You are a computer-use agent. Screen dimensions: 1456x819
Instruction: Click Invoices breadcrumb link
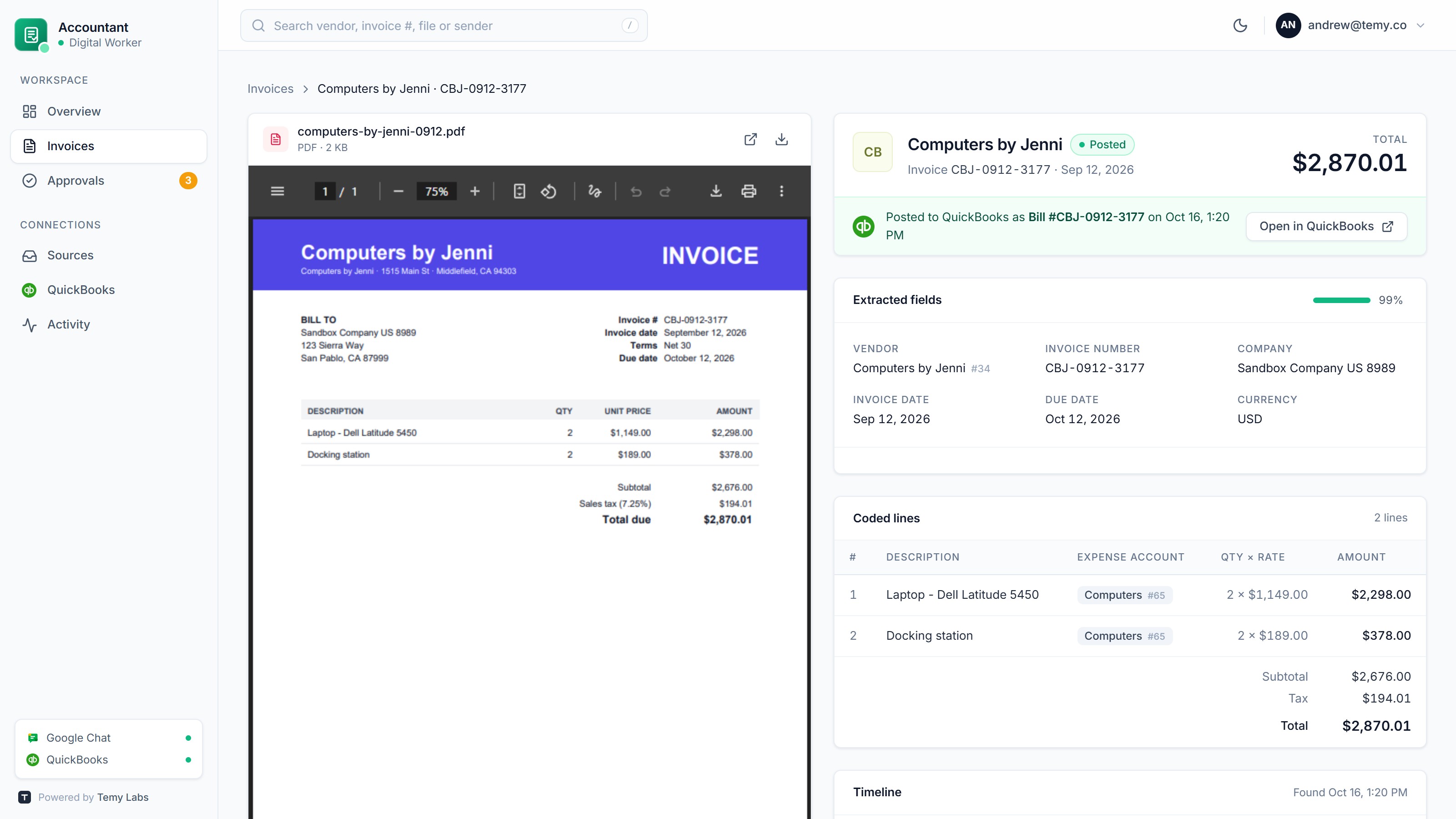click(x=270, y=89)
